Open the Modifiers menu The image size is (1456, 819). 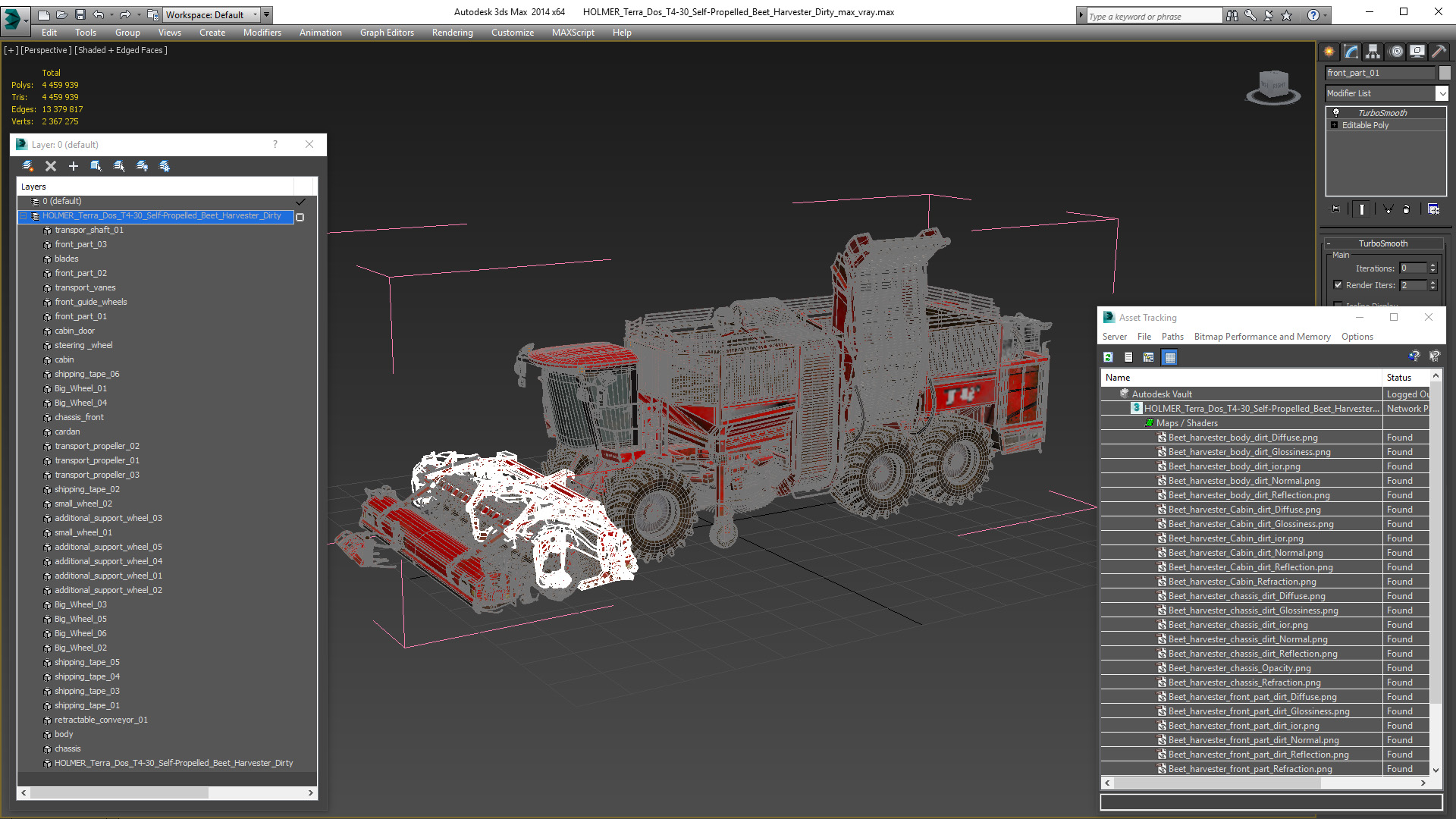coord(262,33)
